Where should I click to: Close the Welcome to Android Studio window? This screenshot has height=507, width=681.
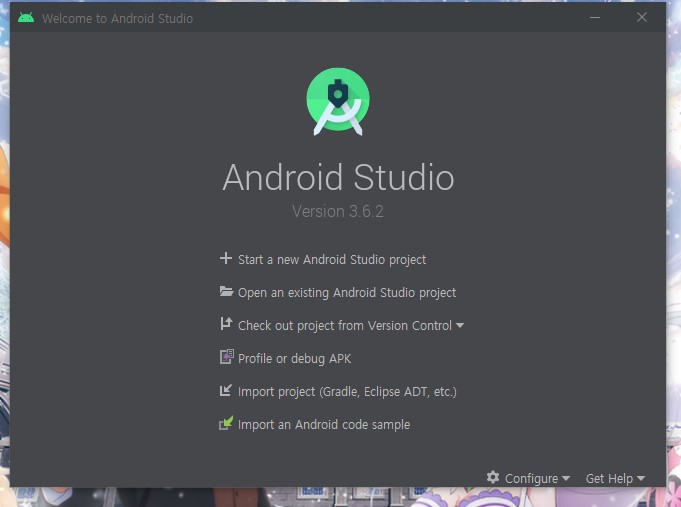[642, 17]
